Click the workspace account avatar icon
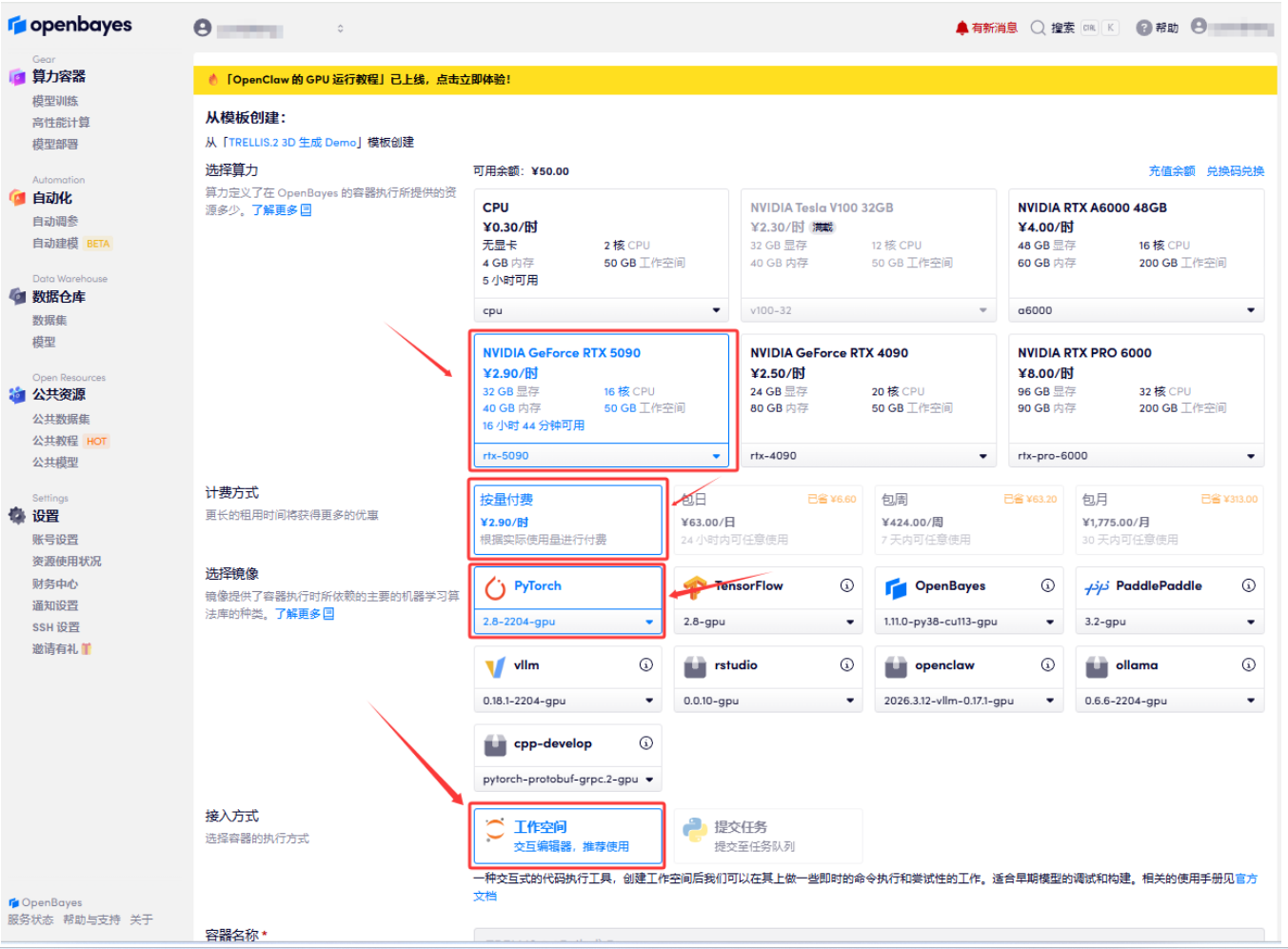 tap(202, 28)
